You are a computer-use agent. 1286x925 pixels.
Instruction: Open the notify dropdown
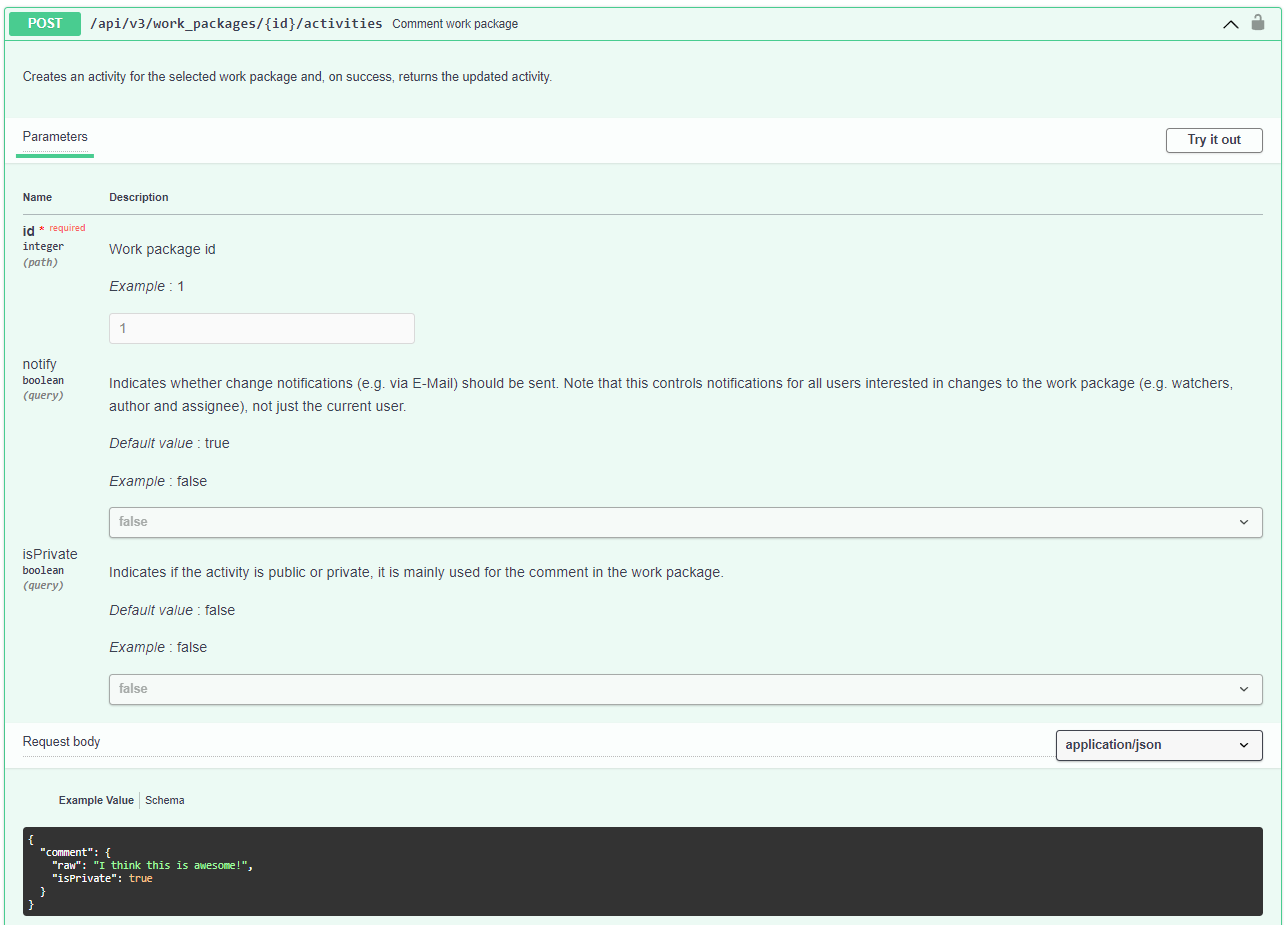686,522
